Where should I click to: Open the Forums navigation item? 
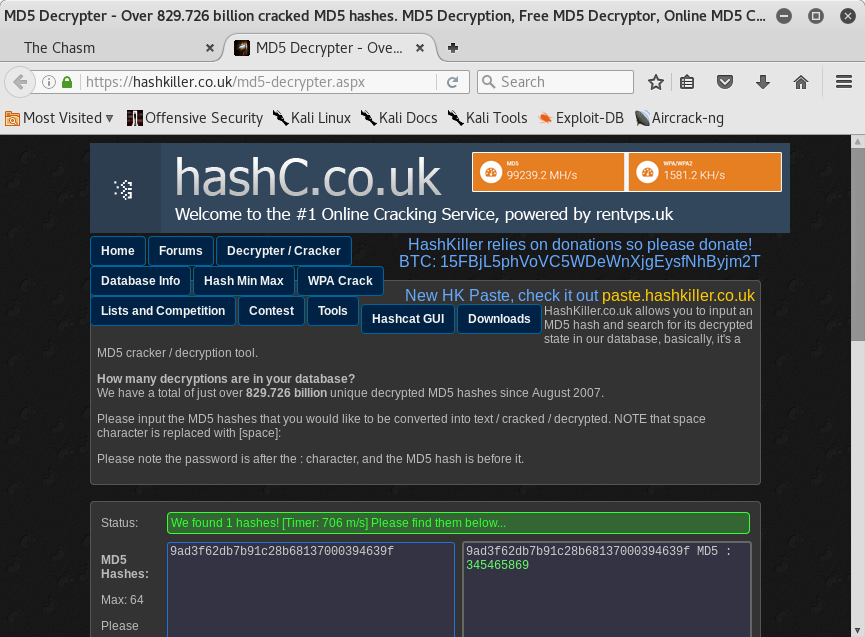coord(180,251)
